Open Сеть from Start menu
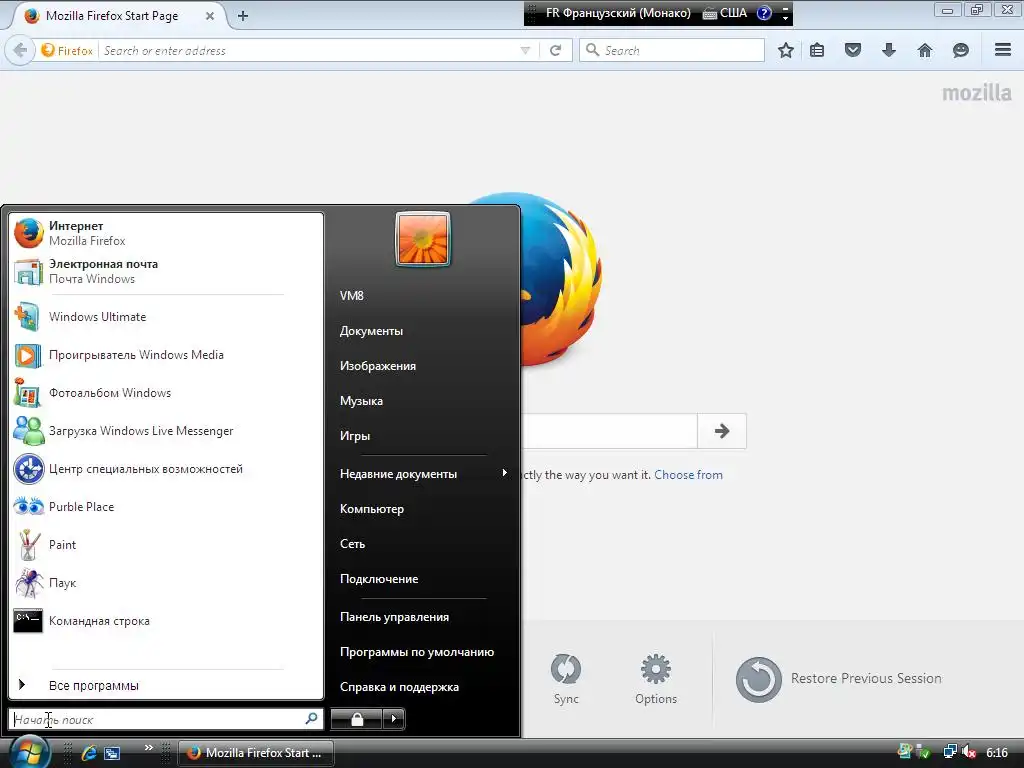The height and width of the screenshot is (768, 1024). [x=352, y=543]
